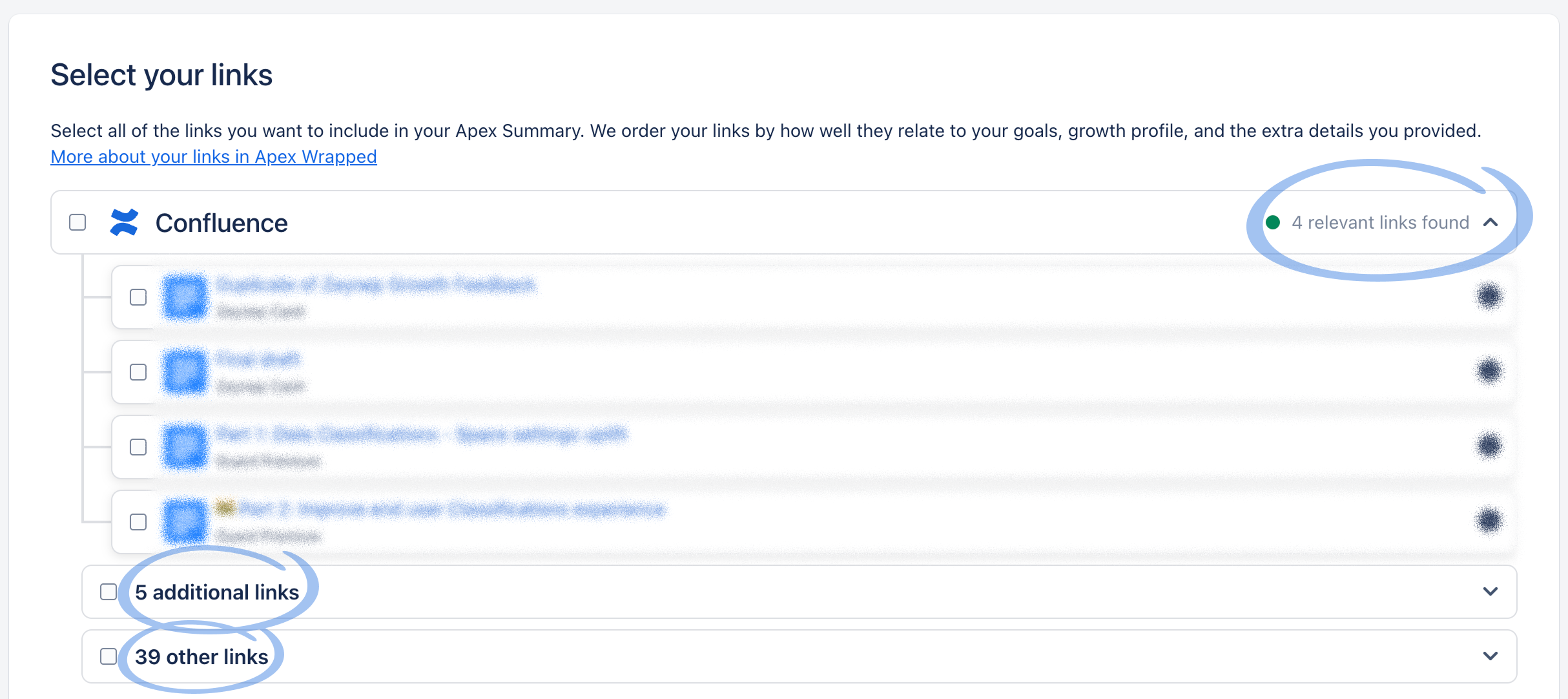Tick the checkbox of the fourth link row
This screenshot has height=699, width=1568.
[138, 522]
